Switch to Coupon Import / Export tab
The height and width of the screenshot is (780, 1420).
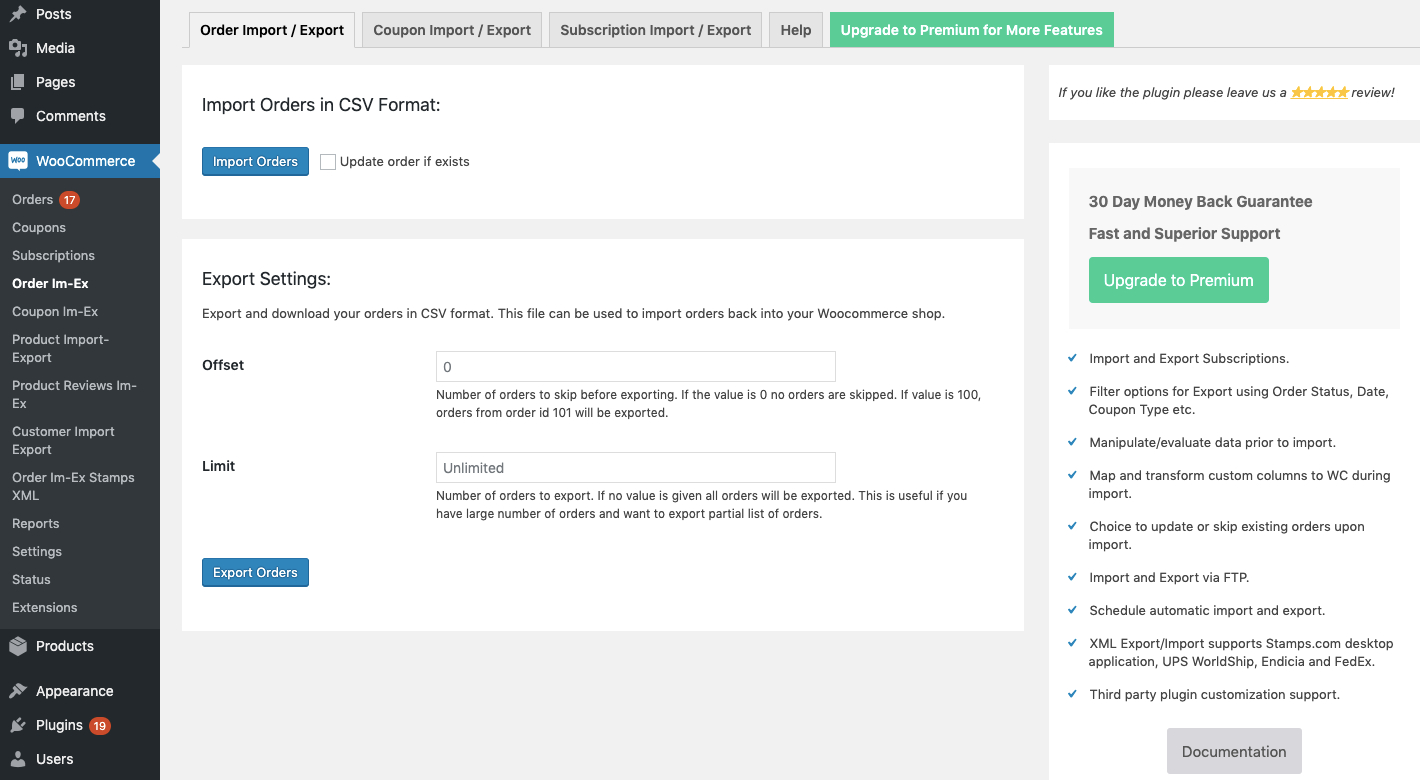click(452, 30)
